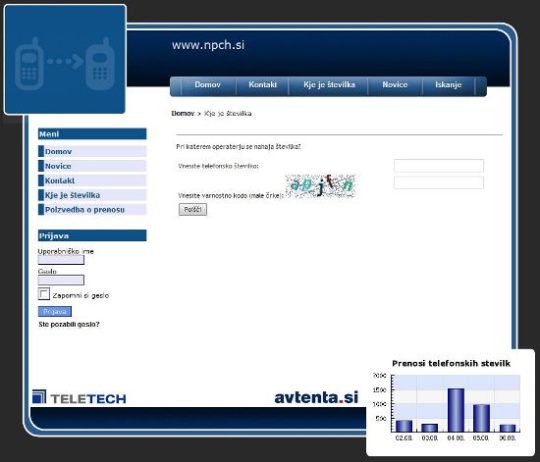Click the Prijava login button
This screenshot has width=540, height=462.
[x=55, y=312]
